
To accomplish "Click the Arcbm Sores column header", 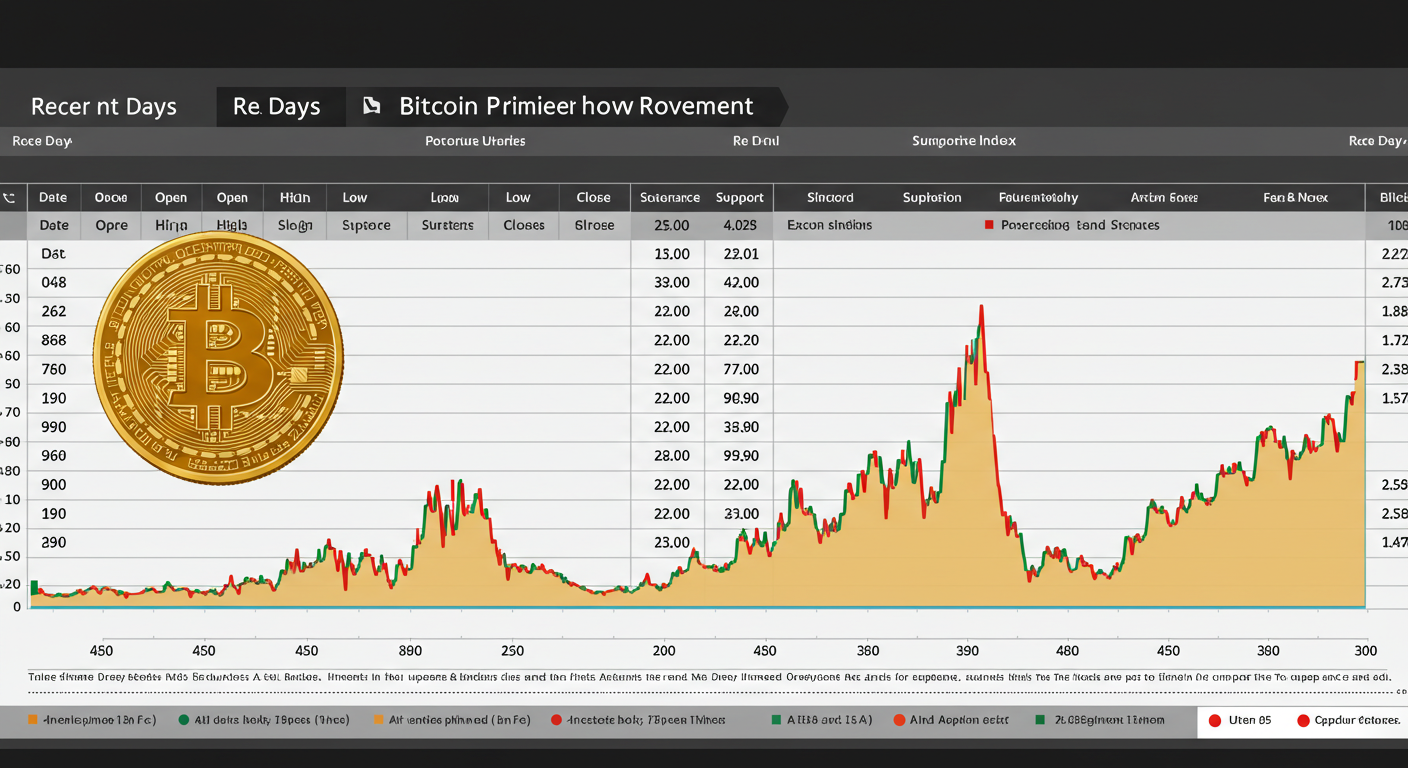I will point(1164,198).
